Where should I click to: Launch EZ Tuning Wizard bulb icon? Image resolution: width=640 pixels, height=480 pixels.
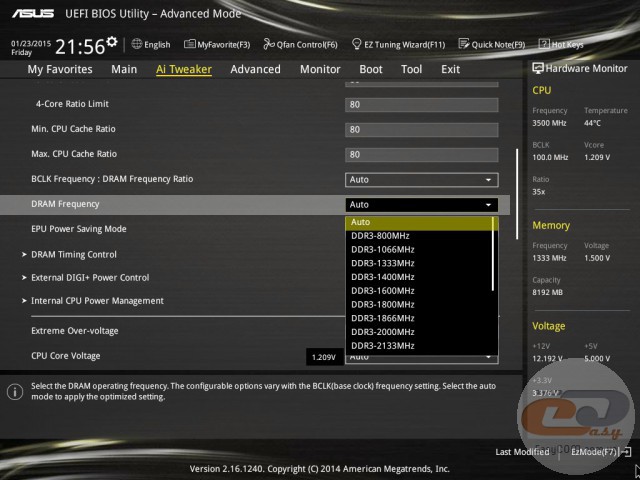[x=356, y=44]
